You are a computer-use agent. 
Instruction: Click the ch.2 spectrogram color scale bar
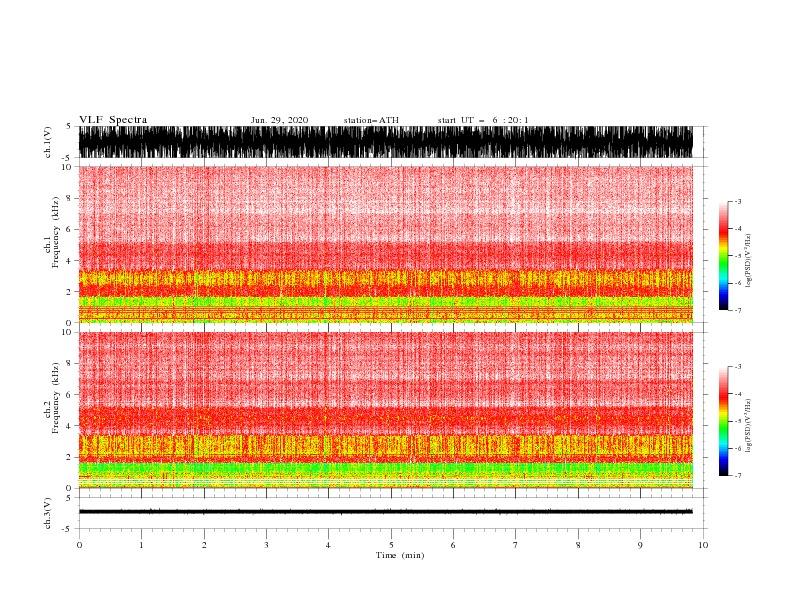click(723, 421)
